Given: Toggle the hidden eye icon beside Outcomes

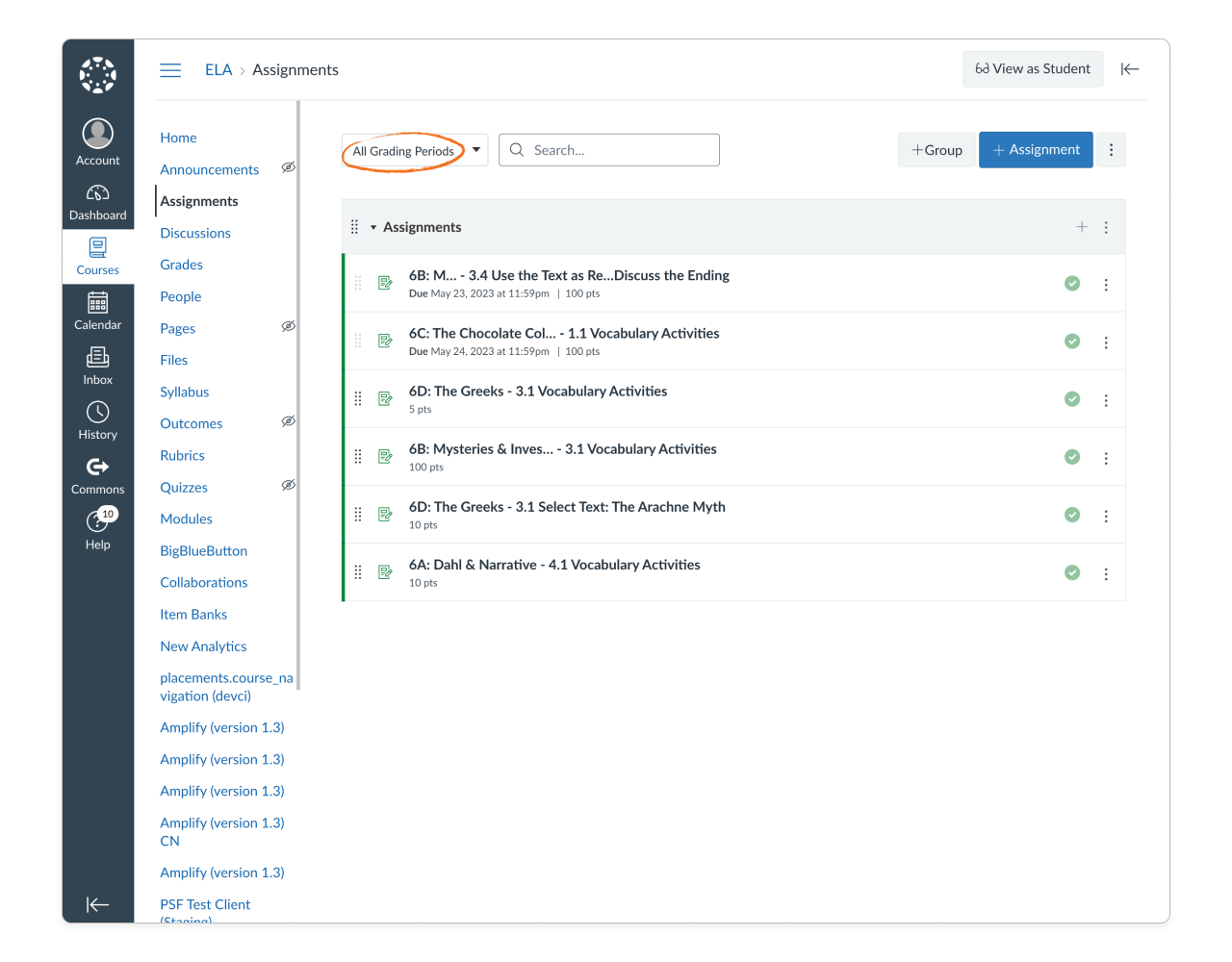Looking at the screenshot, I should (x=288, y=422).
